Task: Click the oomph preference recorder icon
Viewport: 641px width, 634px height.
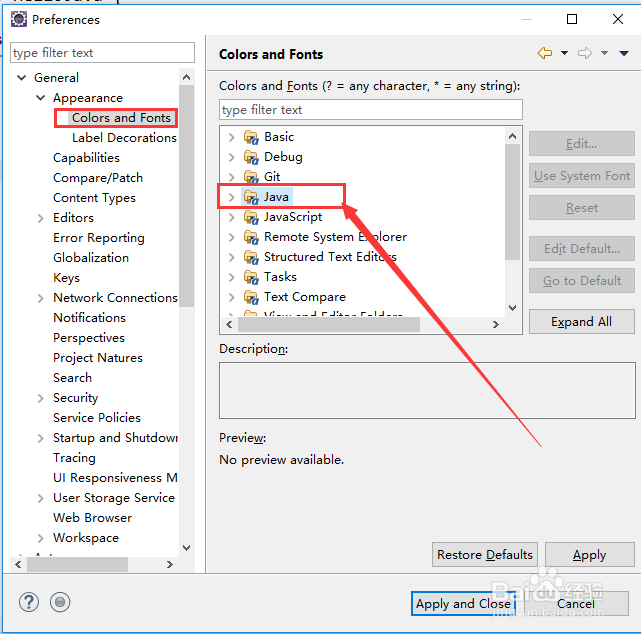Action: 60,602
